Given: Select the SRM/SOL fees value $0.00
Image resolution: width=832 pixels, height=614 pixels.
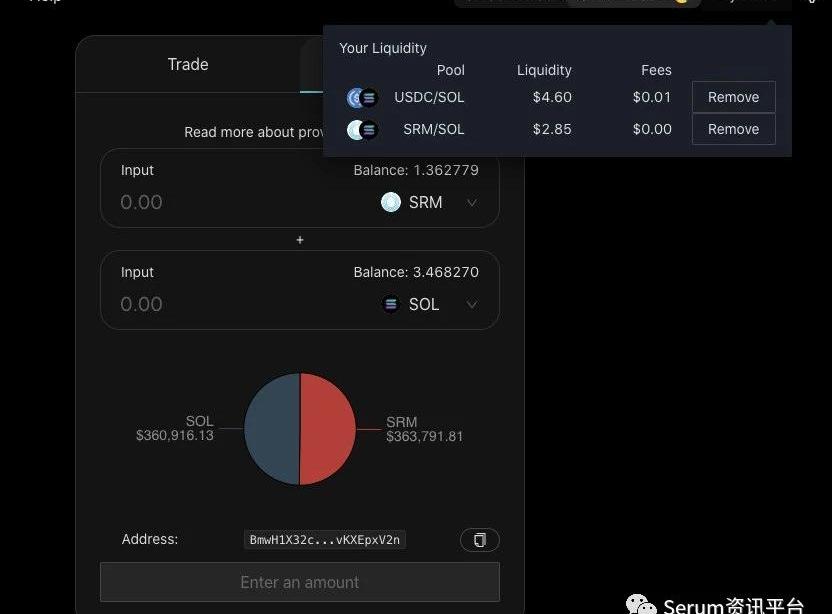Looking at the screenshot, I should (652, 129).
